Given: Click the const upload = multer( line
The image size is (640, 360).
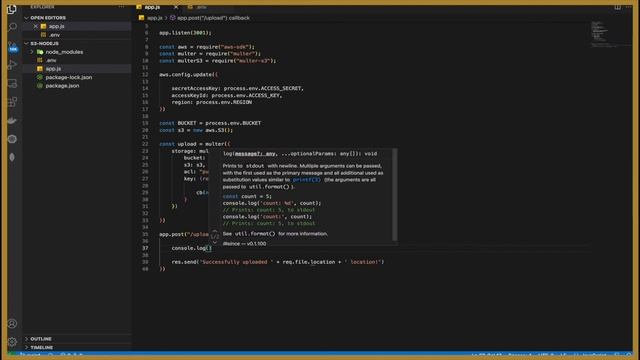Looking at the screenshot, I should pos(195,144).
